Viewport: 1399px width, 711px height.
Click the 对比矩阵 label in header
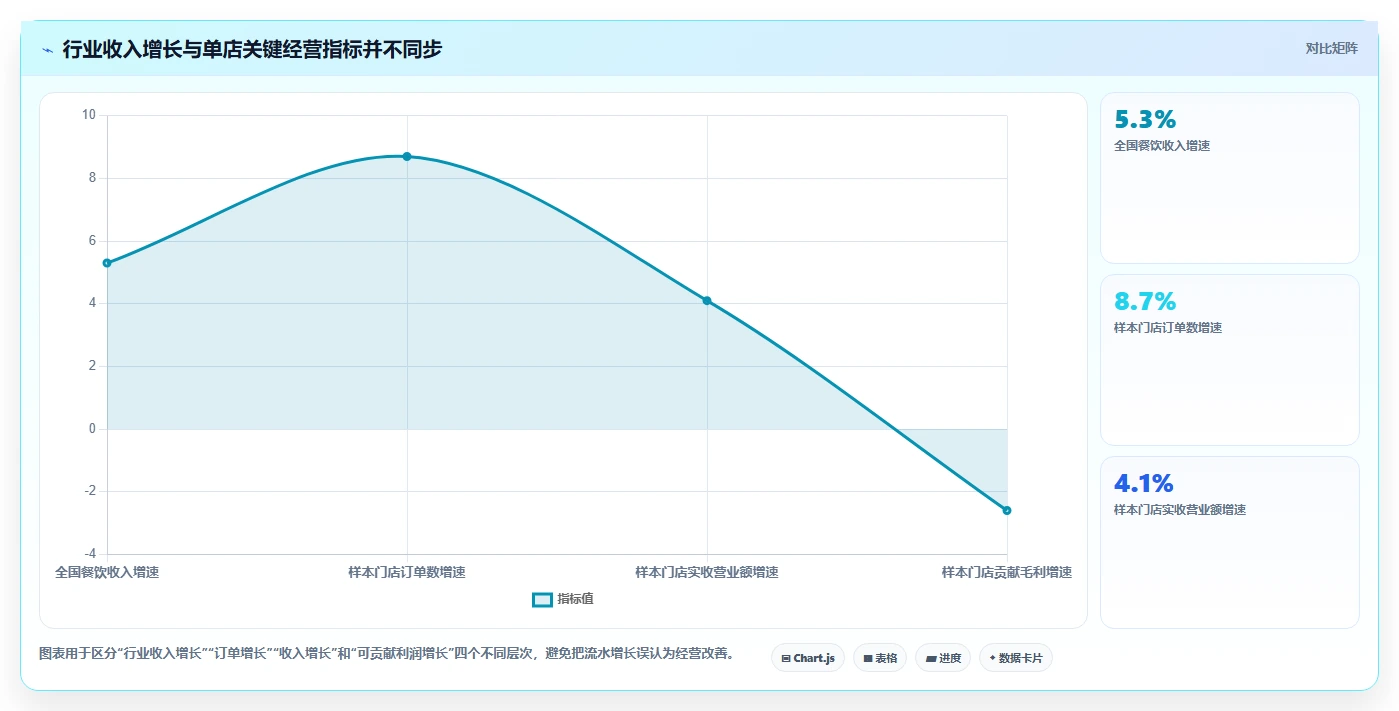[1331, 48]
